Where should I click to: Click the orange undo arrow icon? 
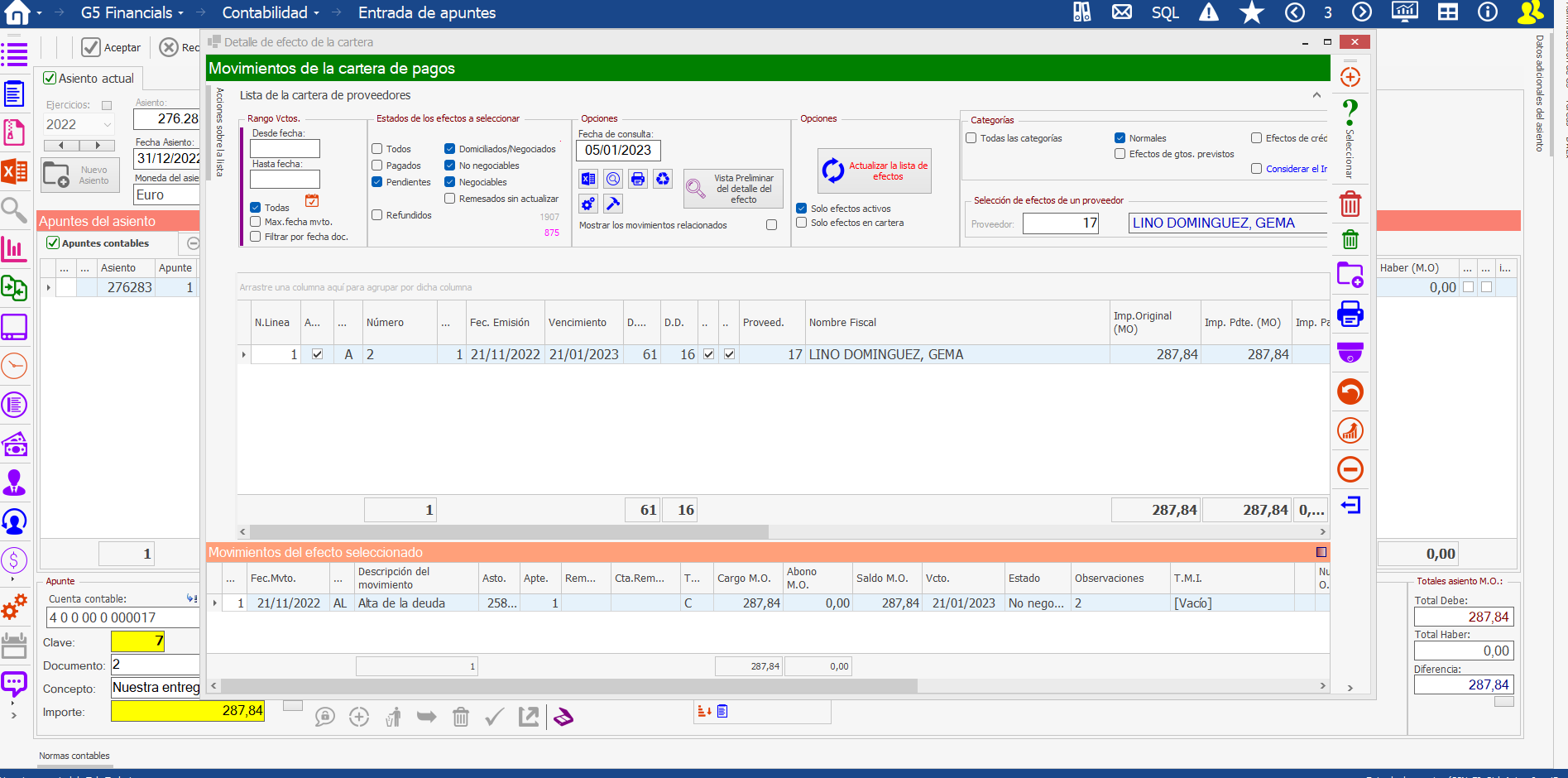(1350, 391)
